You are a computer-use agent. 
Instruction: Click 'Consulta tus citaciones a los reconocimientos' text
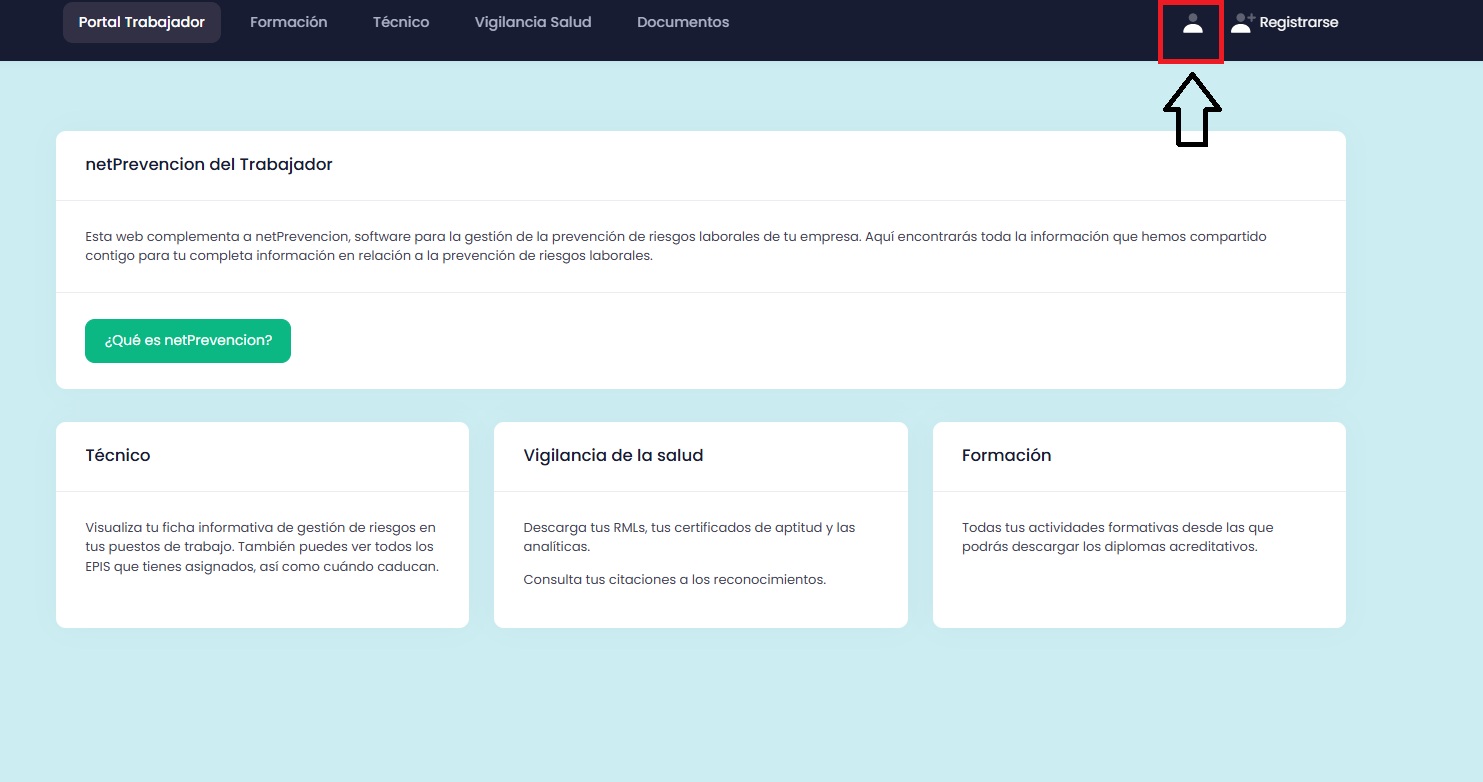[675, 579]
